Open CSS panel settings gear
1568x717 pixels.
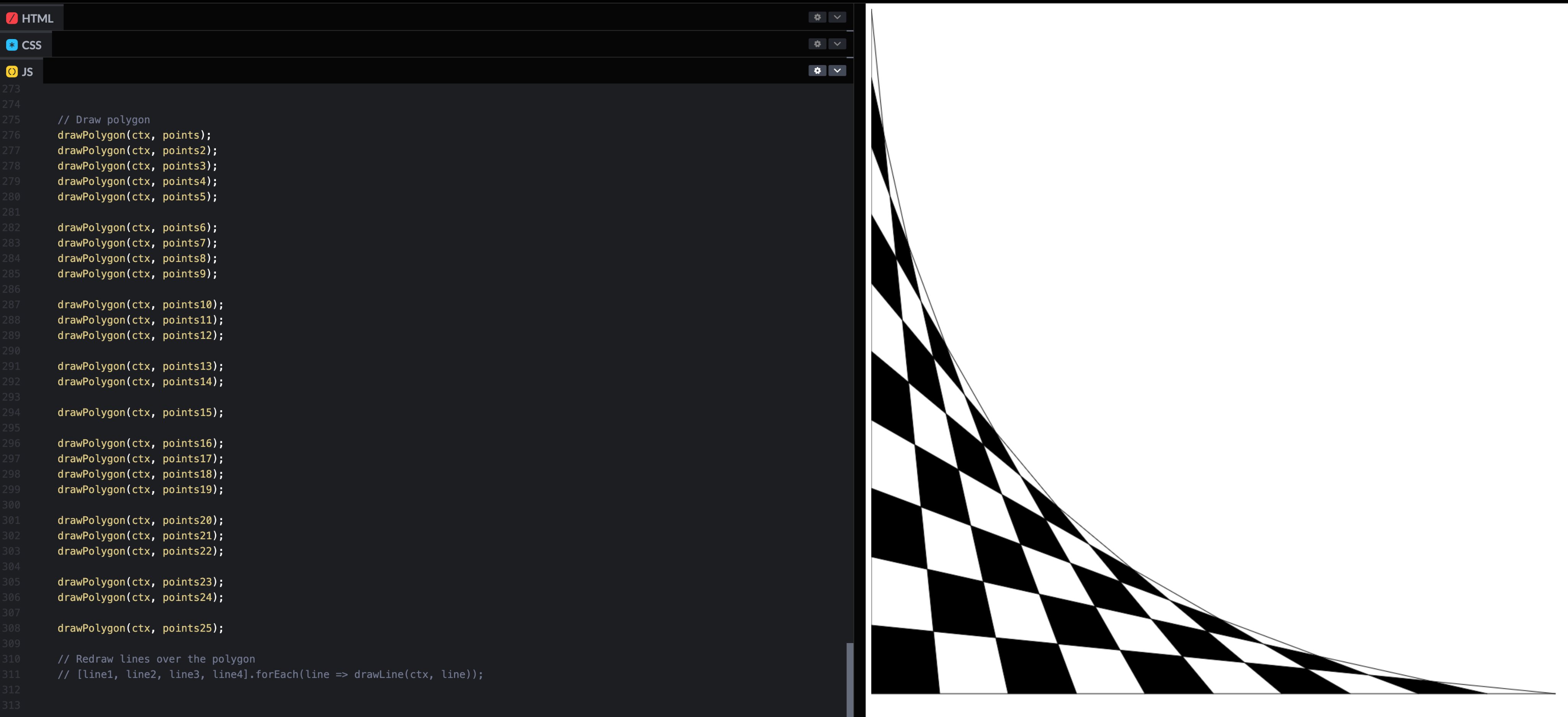[817, 44]
